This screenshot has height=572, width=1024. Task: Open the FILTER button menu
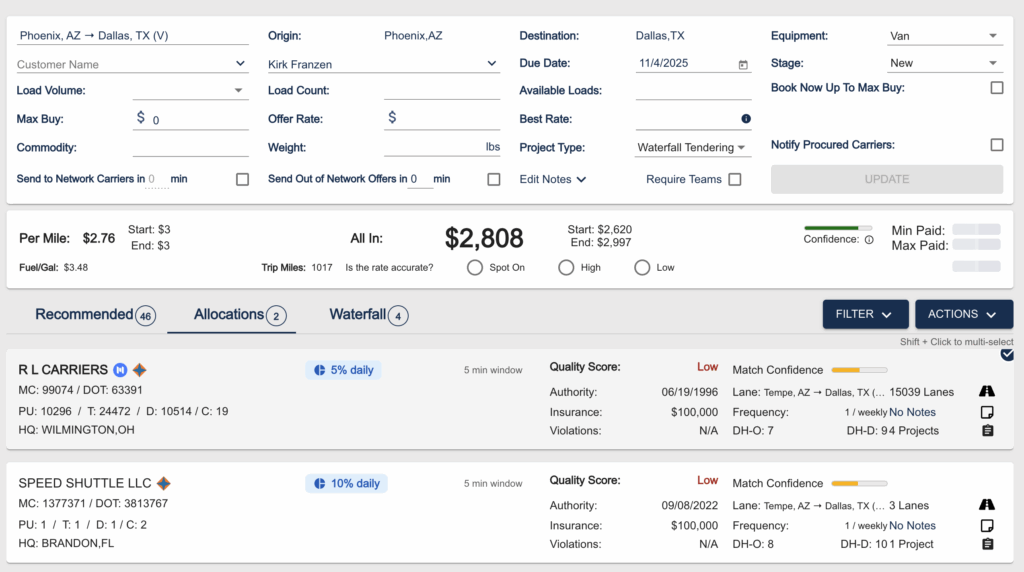(x=865, y=314)
